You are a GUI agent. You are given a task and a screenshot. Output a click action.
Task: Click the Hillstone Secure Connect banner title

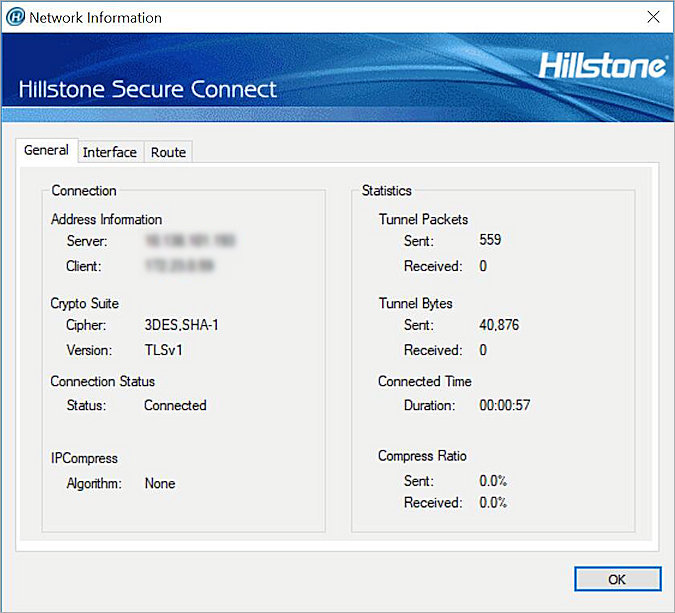coord(147,90)
